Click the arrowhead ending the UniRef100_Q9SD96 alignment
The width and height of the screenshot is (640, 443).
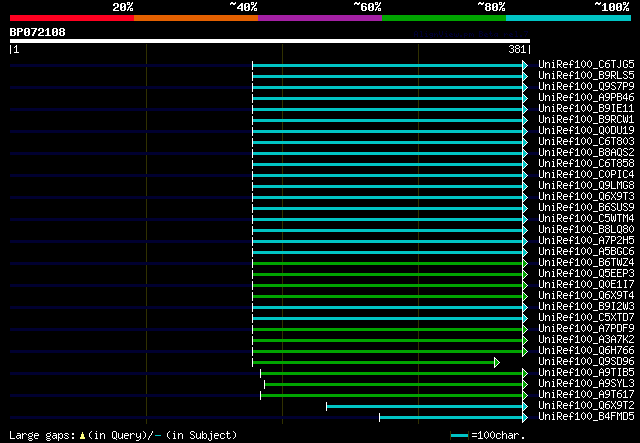click(x=497, y=362)
